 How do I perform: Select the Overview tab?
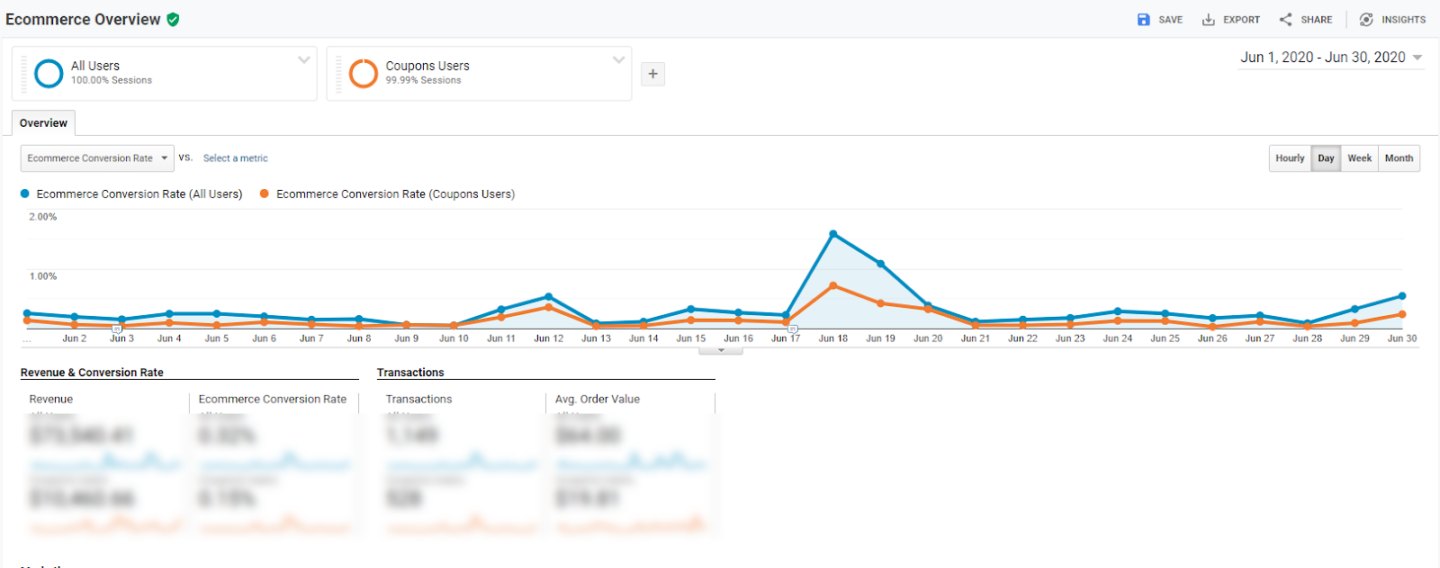pyautogui.click(x=44, y=123)
